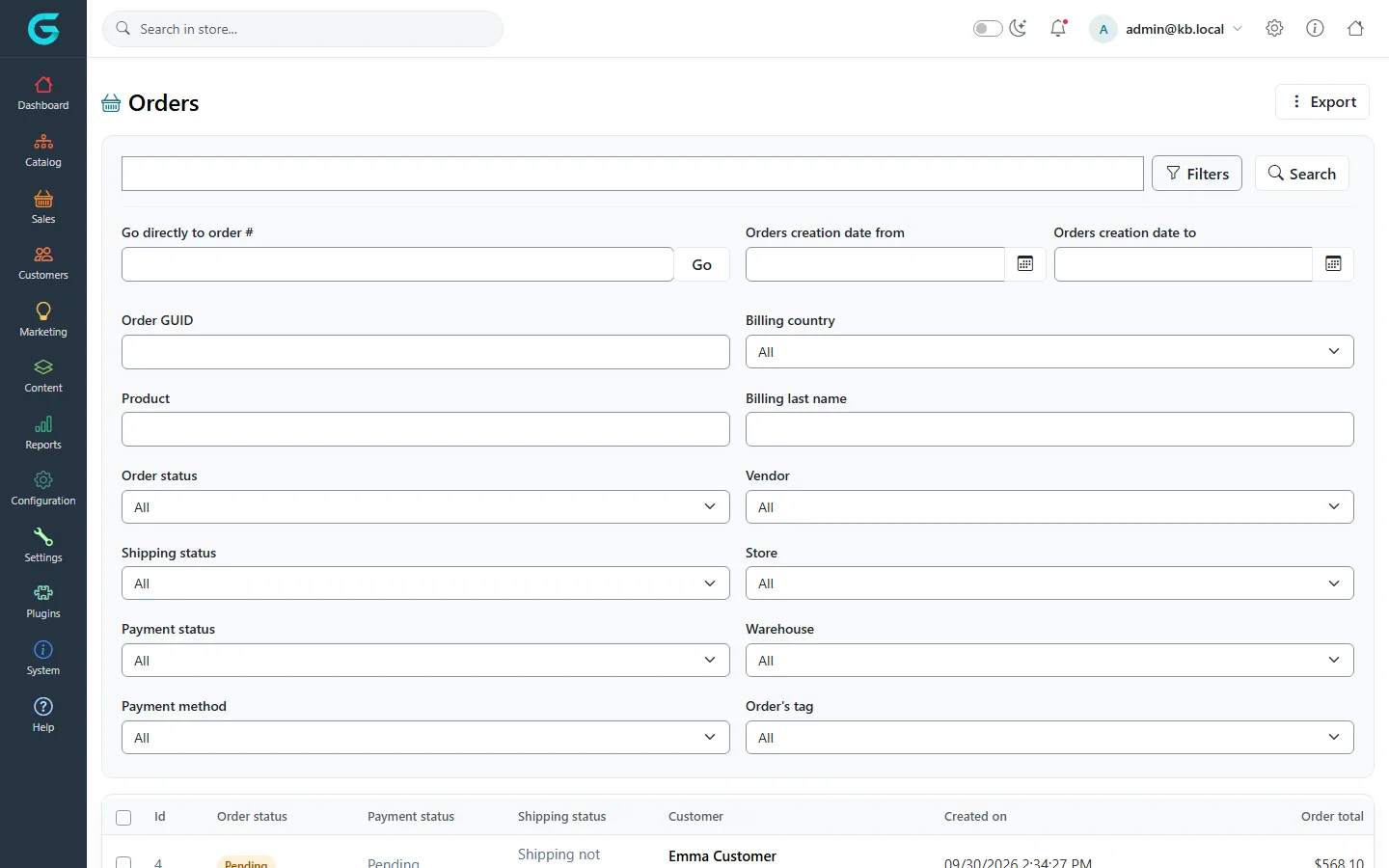Open the Sales sidebar section
The image size is (1389, 868).
43,207
